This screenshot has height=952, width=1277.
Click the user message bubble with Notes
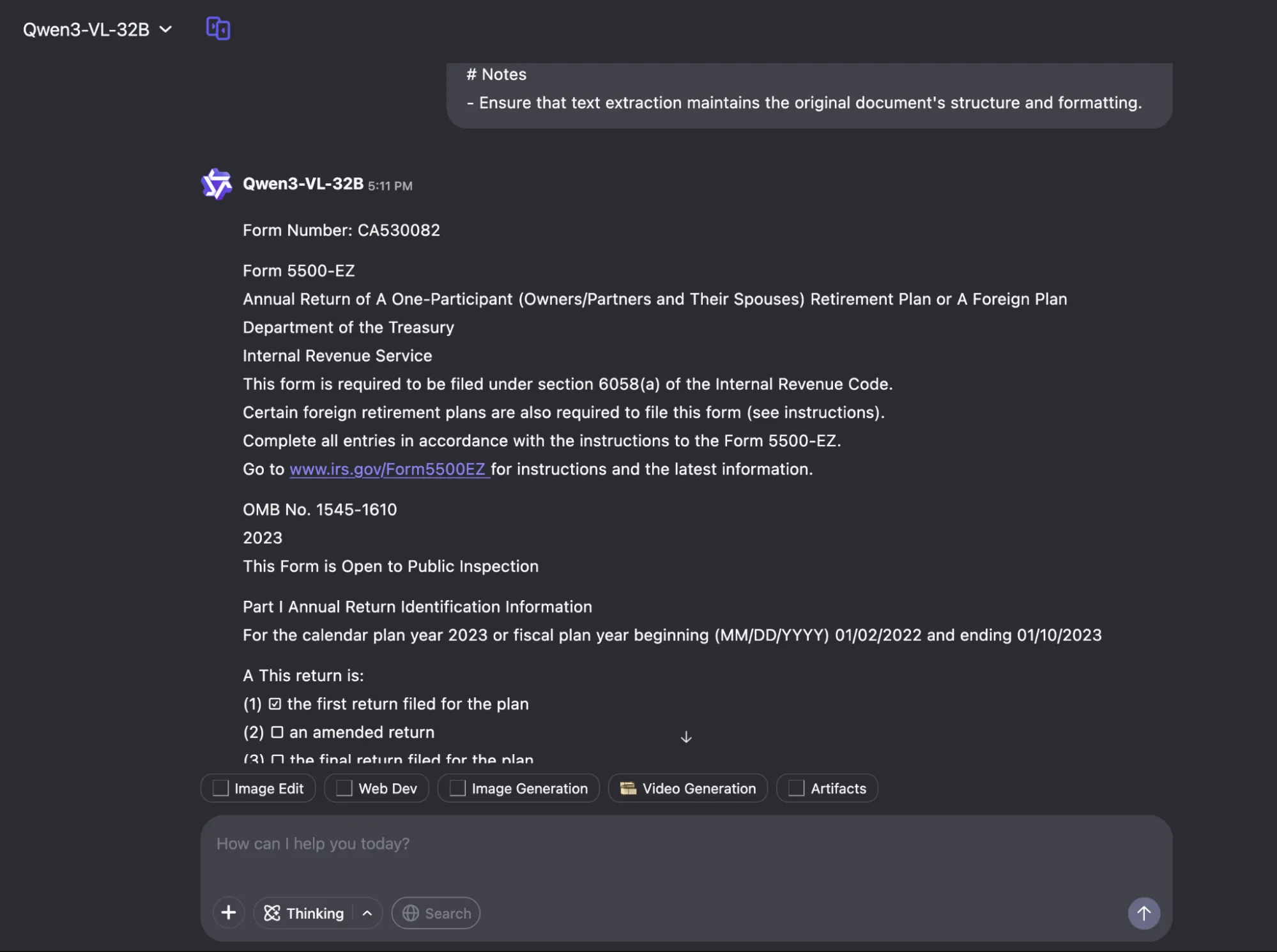pyautogui.click(x=809, y=94)
